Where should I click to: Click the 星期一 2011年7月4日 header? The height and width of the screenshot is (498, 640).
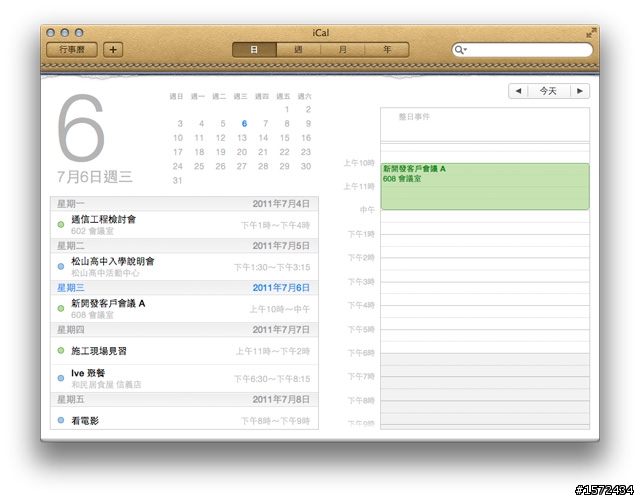click(184, 204)
